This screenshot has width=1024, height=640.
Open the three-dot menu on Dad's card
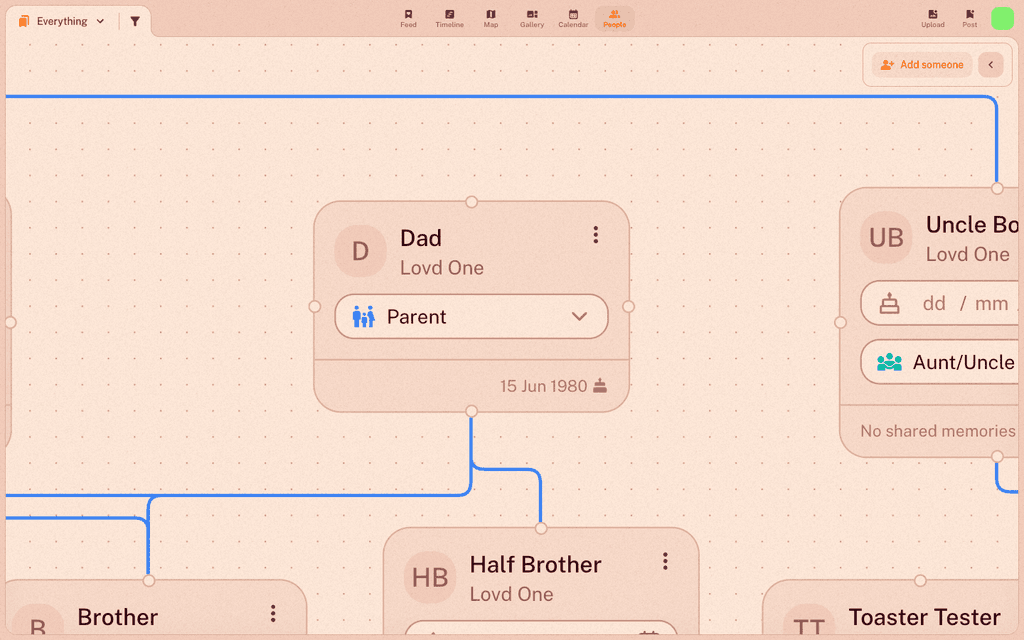click(x=596, y=235)
